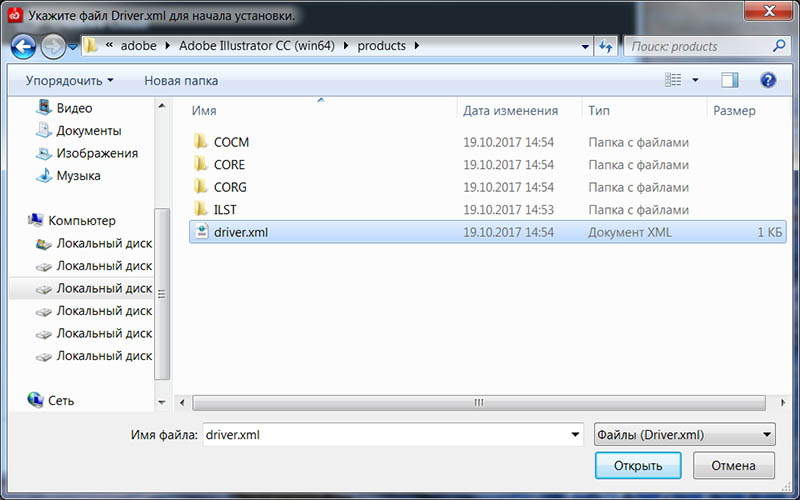800x500 pixels.
Task: Sort by 'Имя' column header
Action: click(204, 111)
